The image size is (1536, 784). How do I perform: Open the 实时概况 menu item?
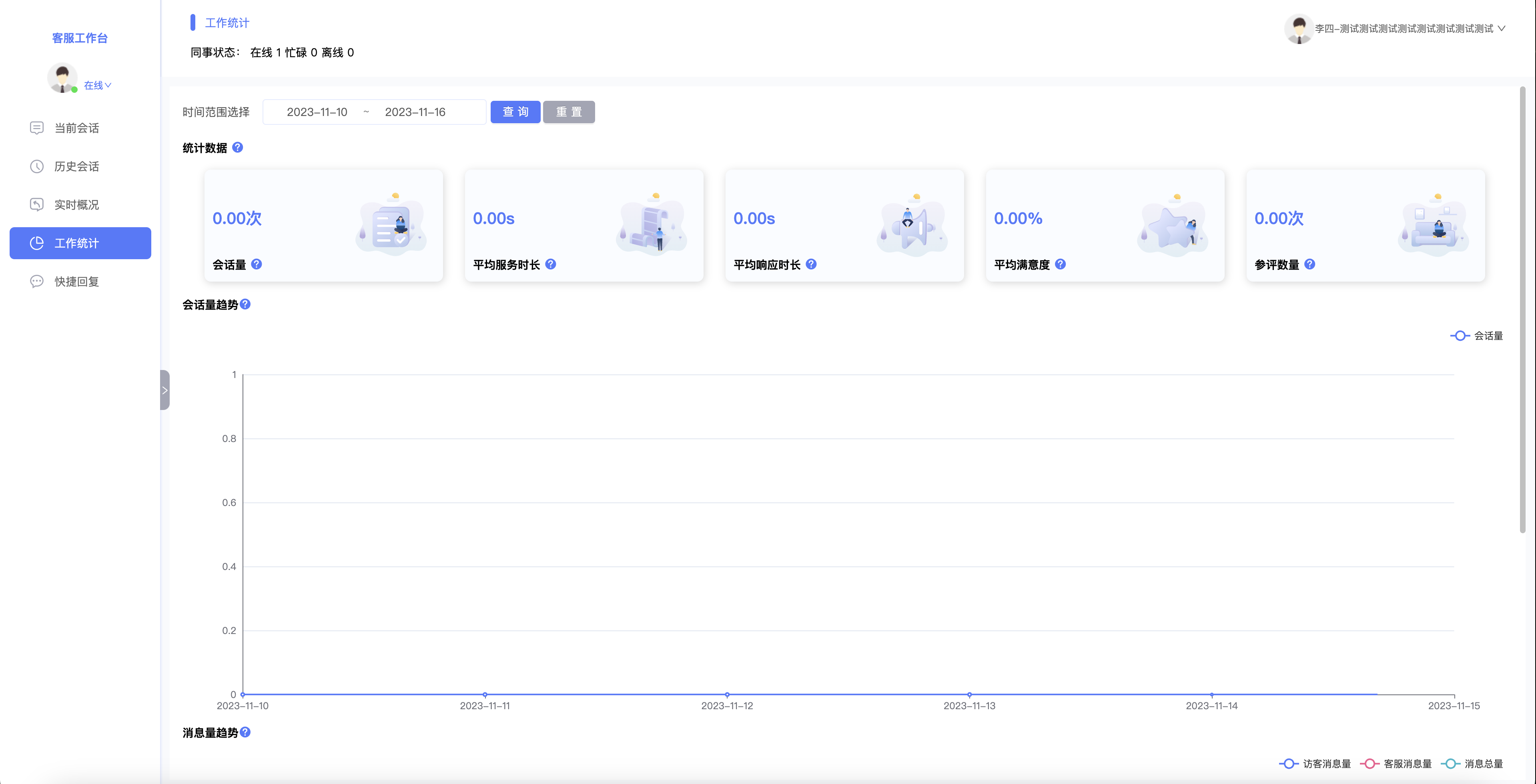pyautogui.click(x=80, y=205)
